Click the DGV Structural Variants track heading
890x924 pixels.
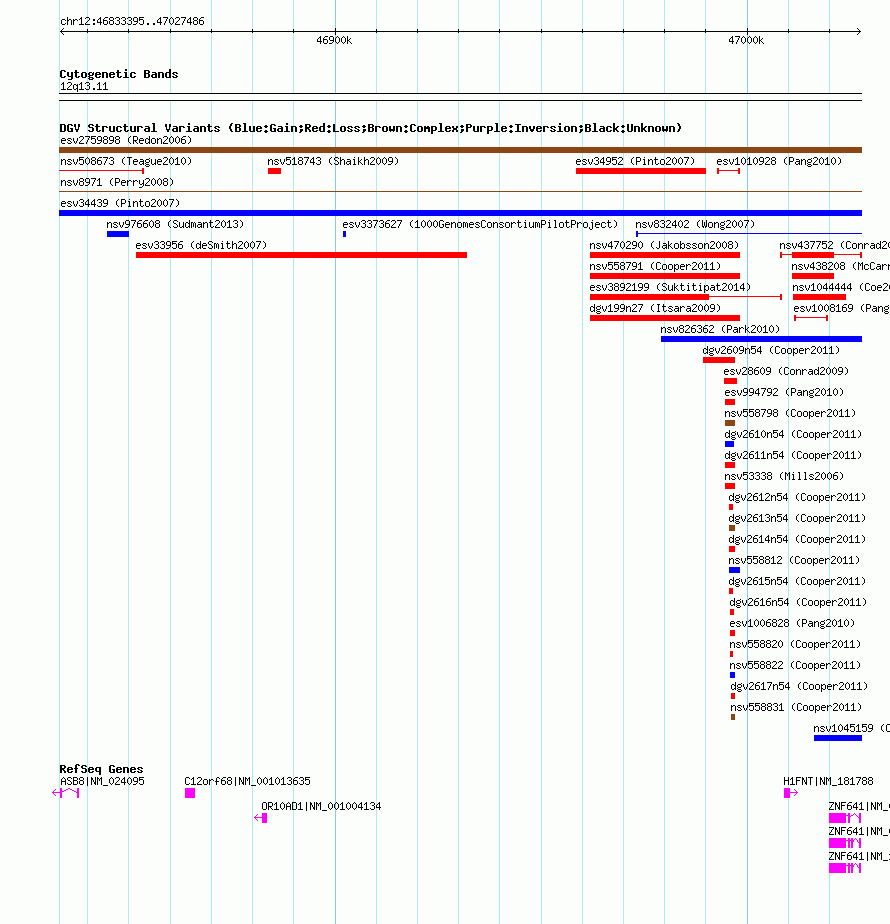click(371, 128)
